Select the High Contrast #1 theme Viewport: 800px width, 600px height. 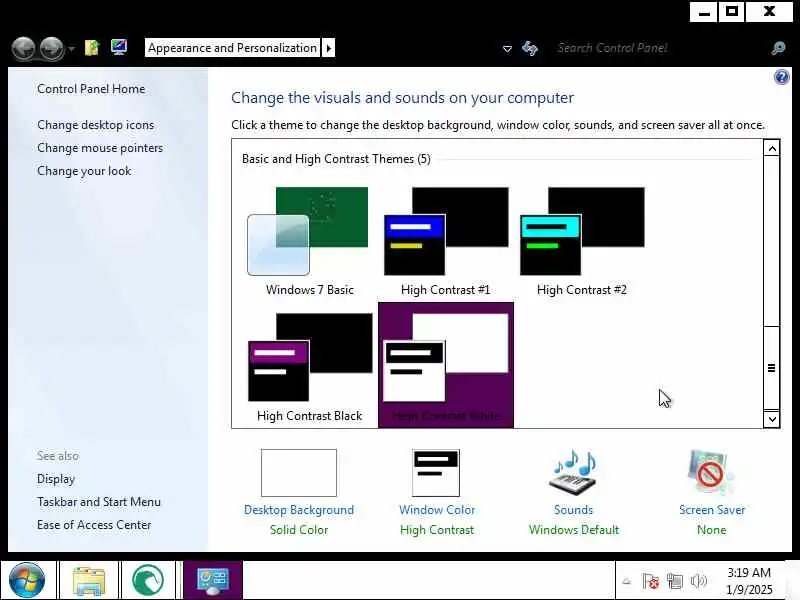[x=445, y=241]
